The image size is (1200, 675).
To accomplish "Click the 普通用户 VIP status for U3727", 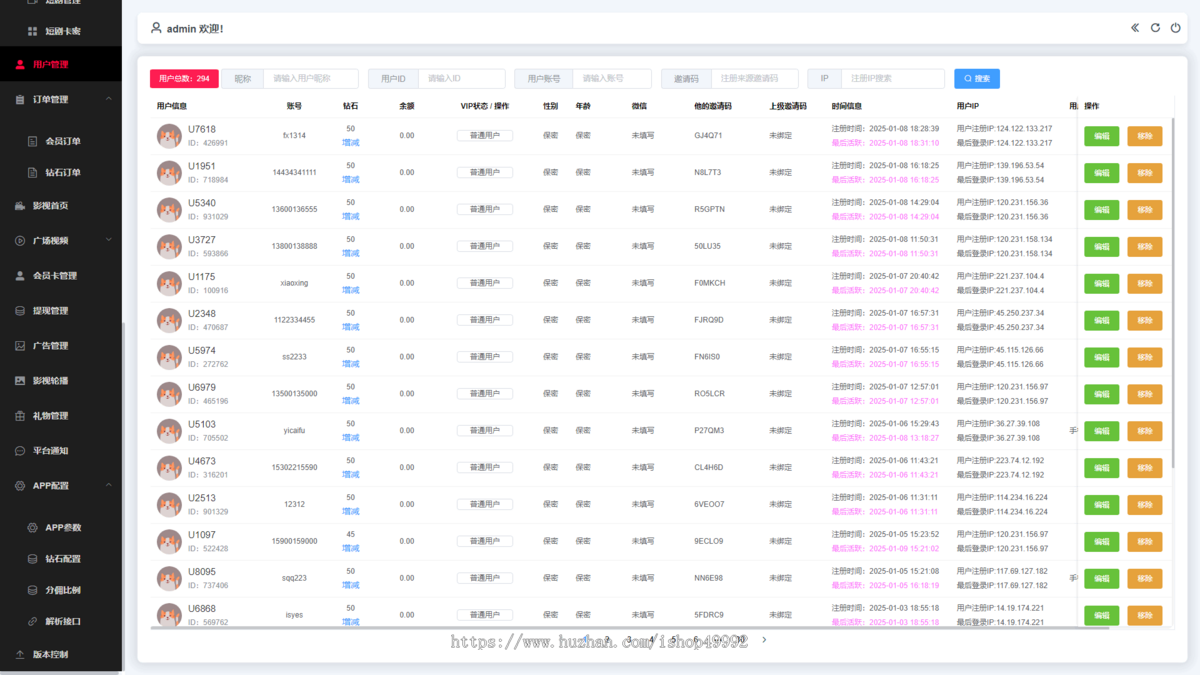I will click(x=485, y=246).
